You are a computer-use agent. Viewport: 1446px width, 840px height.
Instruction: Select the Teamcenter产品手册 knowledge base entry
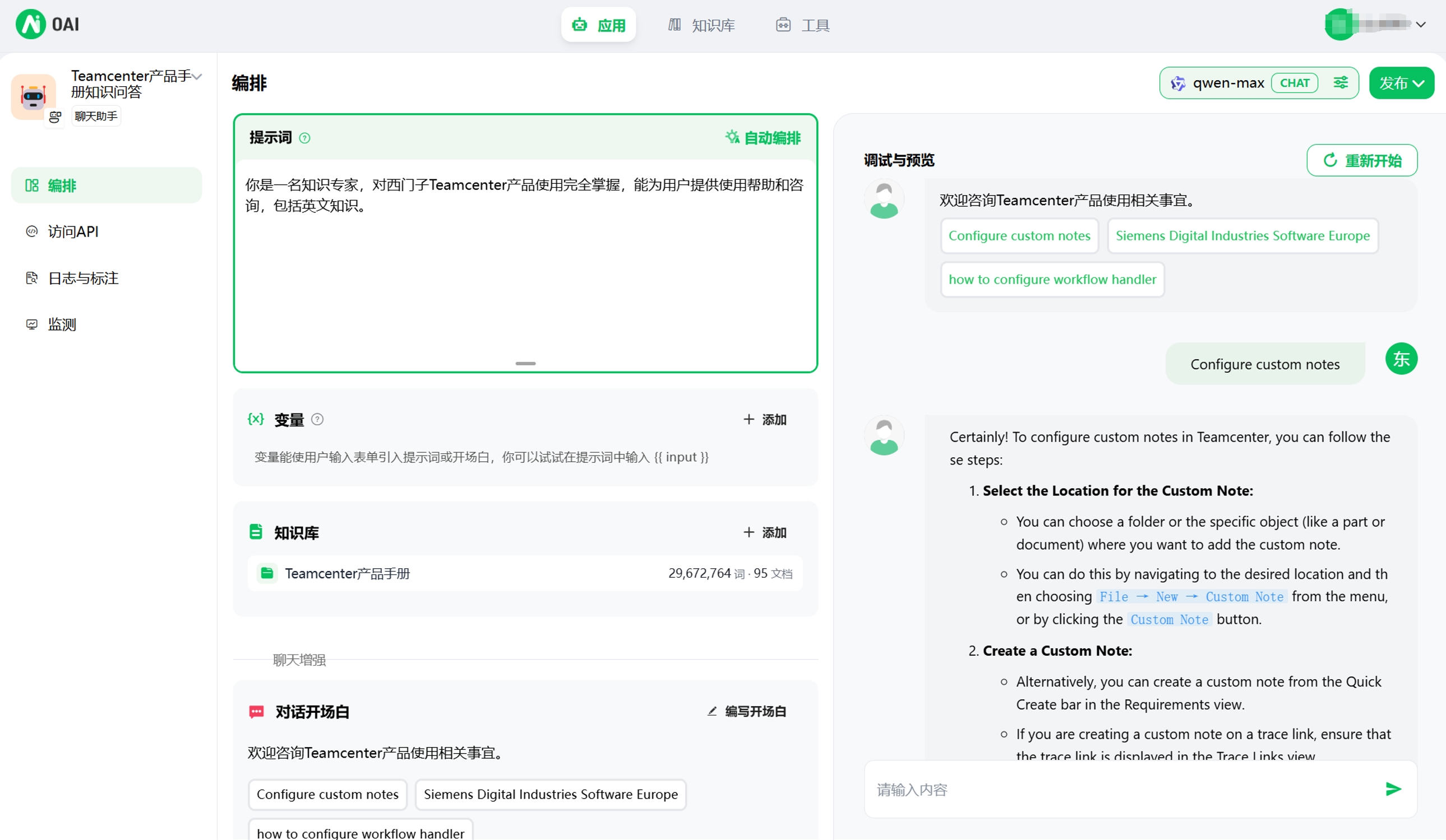tap(525, 573)
